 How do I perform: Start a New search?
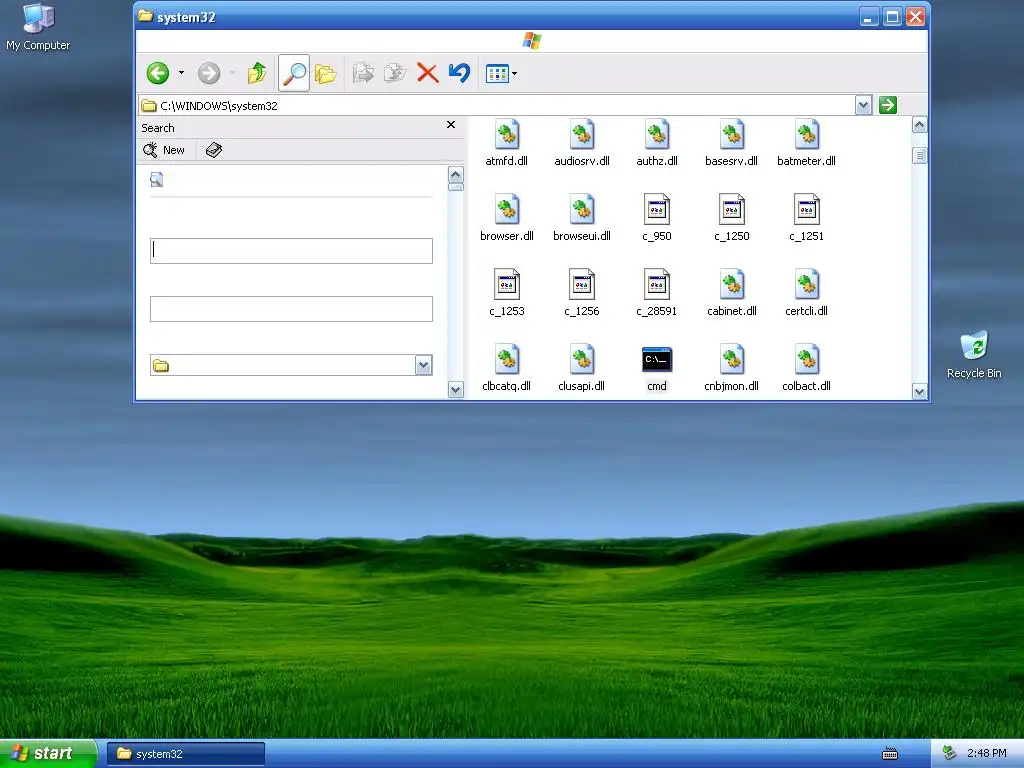point(165,150)
